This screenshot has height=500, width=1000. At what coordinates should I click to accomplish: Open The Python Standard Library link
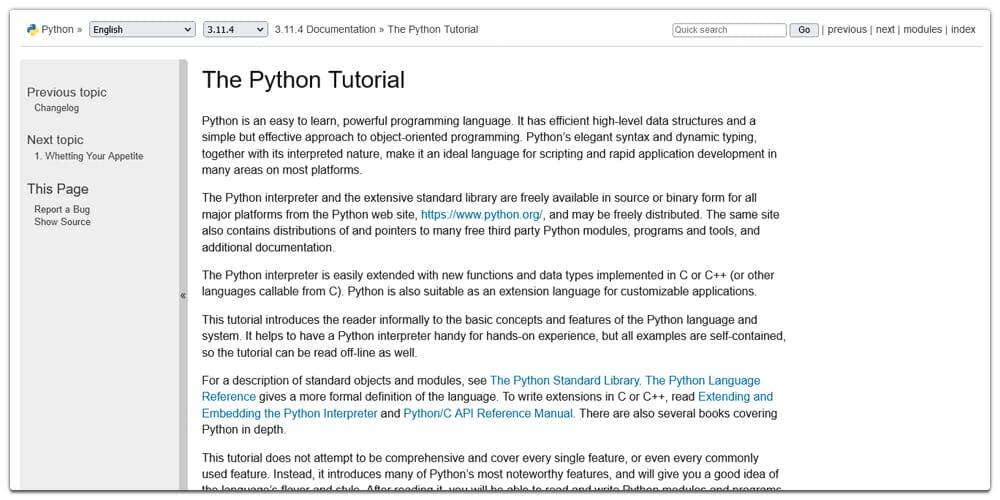(x=566, y=381)
